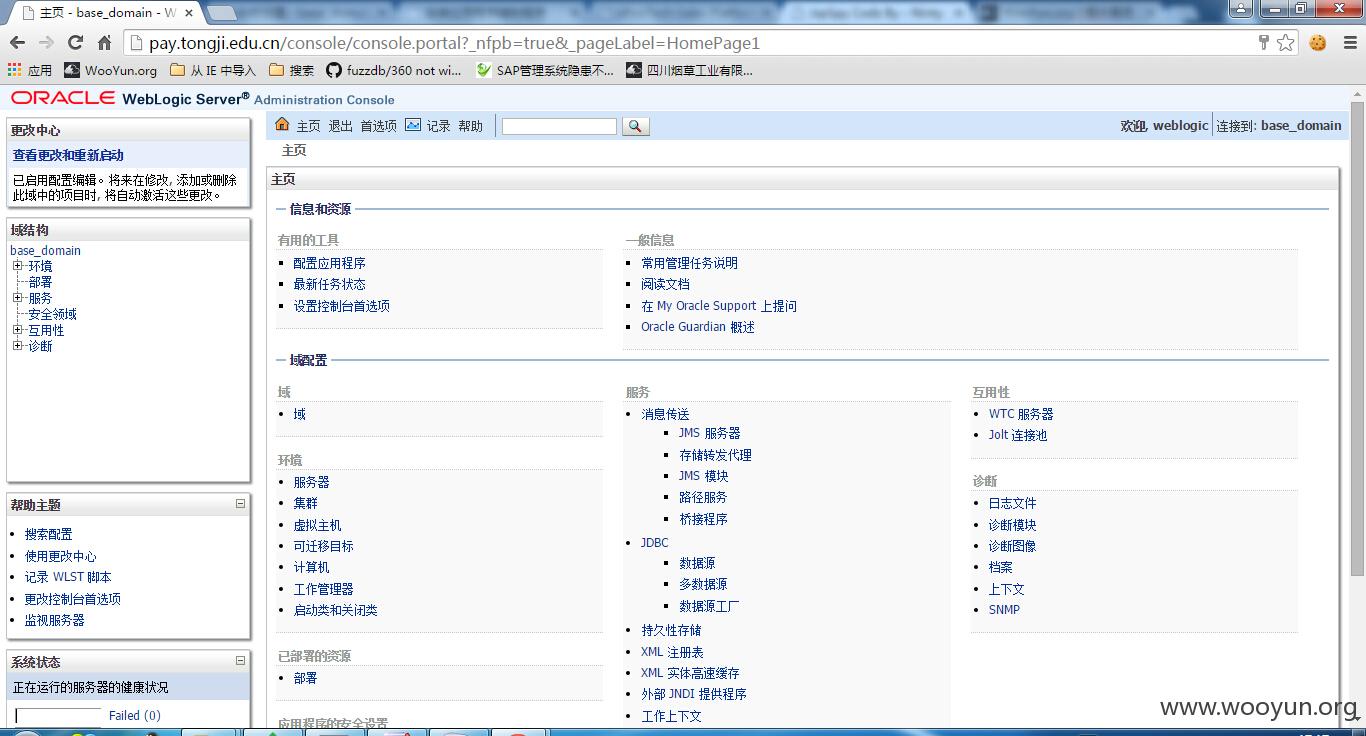Expand the 互用性 tree node
1366x736 pixels.
(17, 330)
